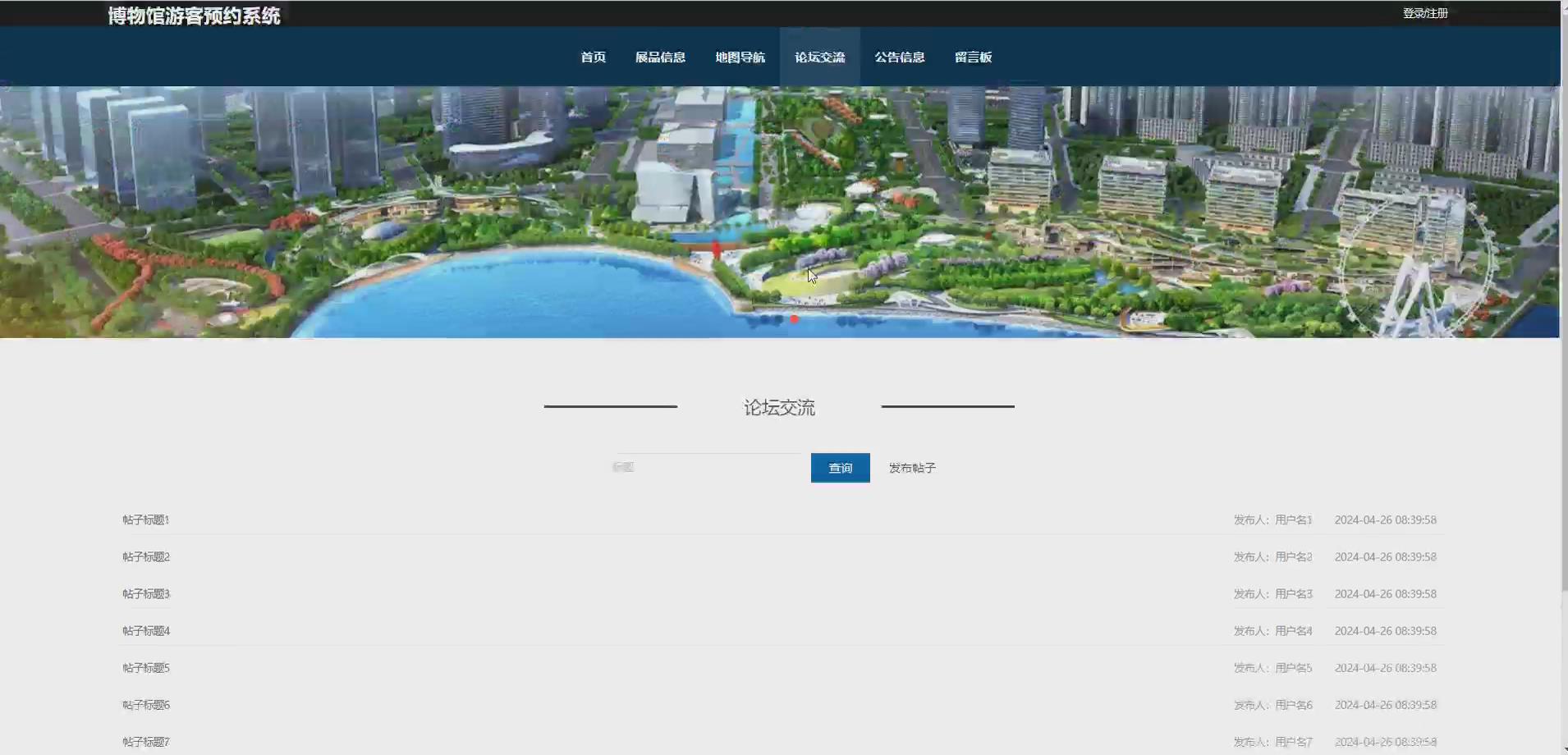Click the timestamp in 帖子标题5 row
1568x755 pixels.
[1385, 667]
